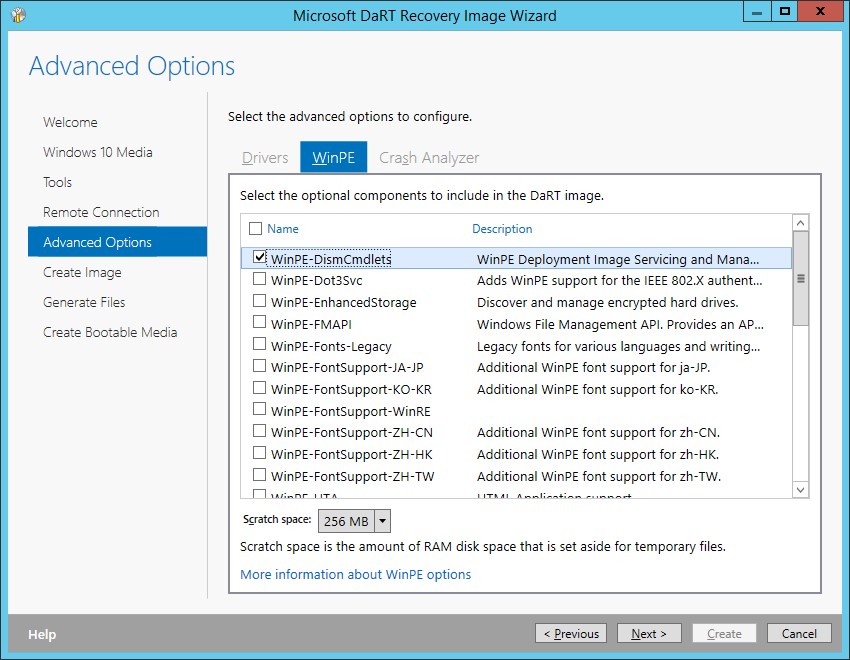Screen dimensions: 850x660
Task: Select all components via Name header checkbox
Action: 255,228
